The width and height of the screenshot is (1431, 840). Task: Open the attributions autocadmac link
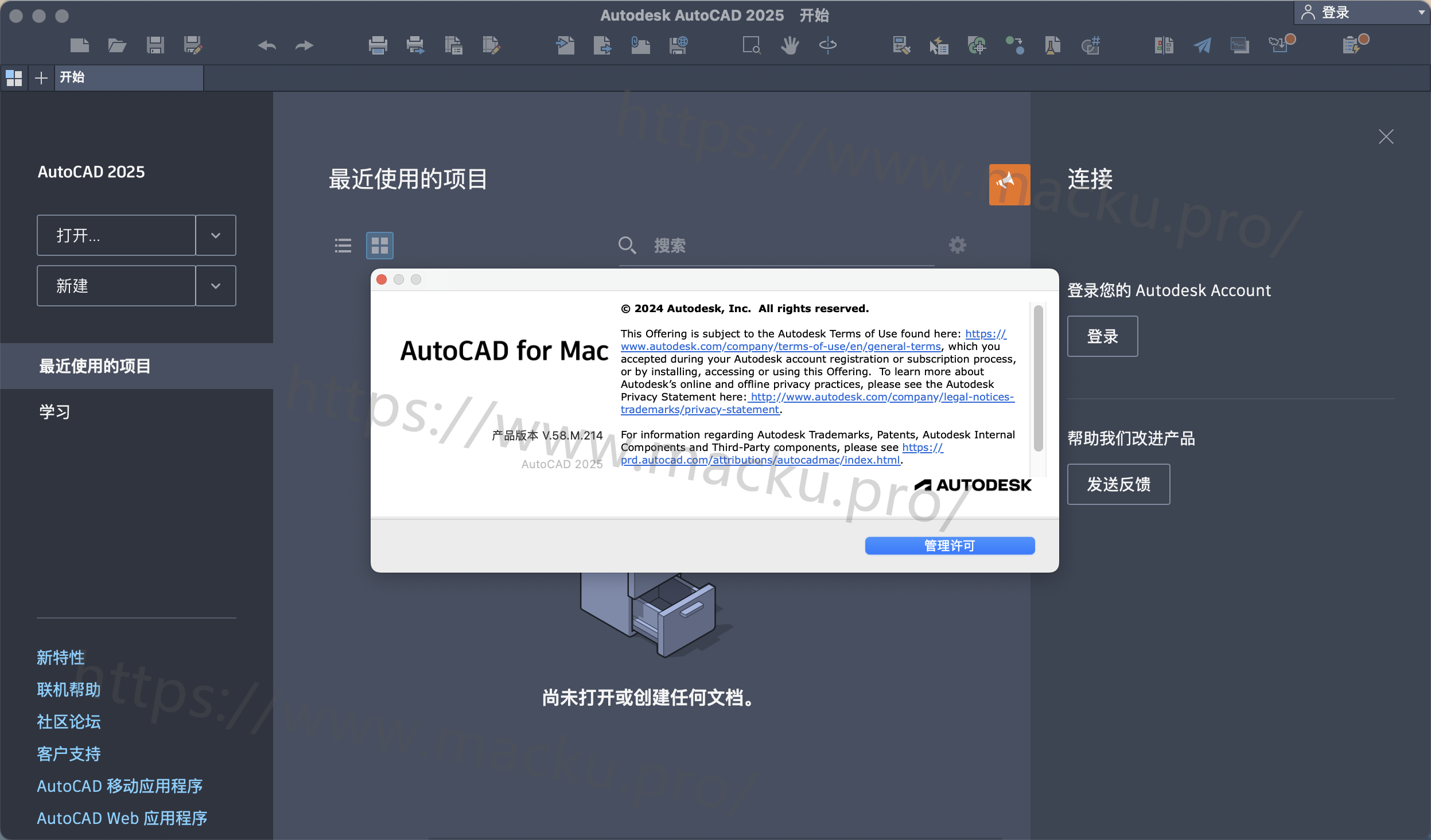[760, 460]
